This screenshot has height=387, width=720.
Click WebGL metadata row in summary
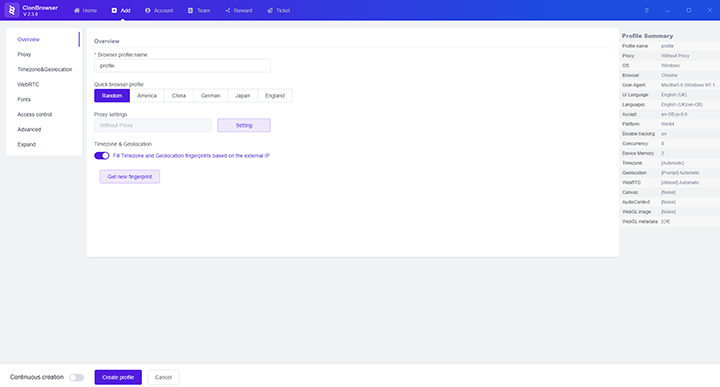click(669, 222)
